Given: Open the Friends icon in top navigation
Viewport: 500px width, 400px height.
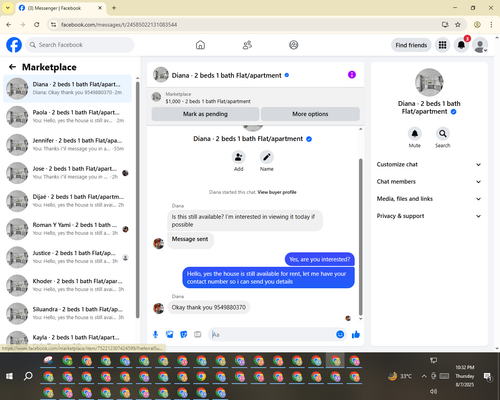Looking at the screenshot, I should click(247, 45).
